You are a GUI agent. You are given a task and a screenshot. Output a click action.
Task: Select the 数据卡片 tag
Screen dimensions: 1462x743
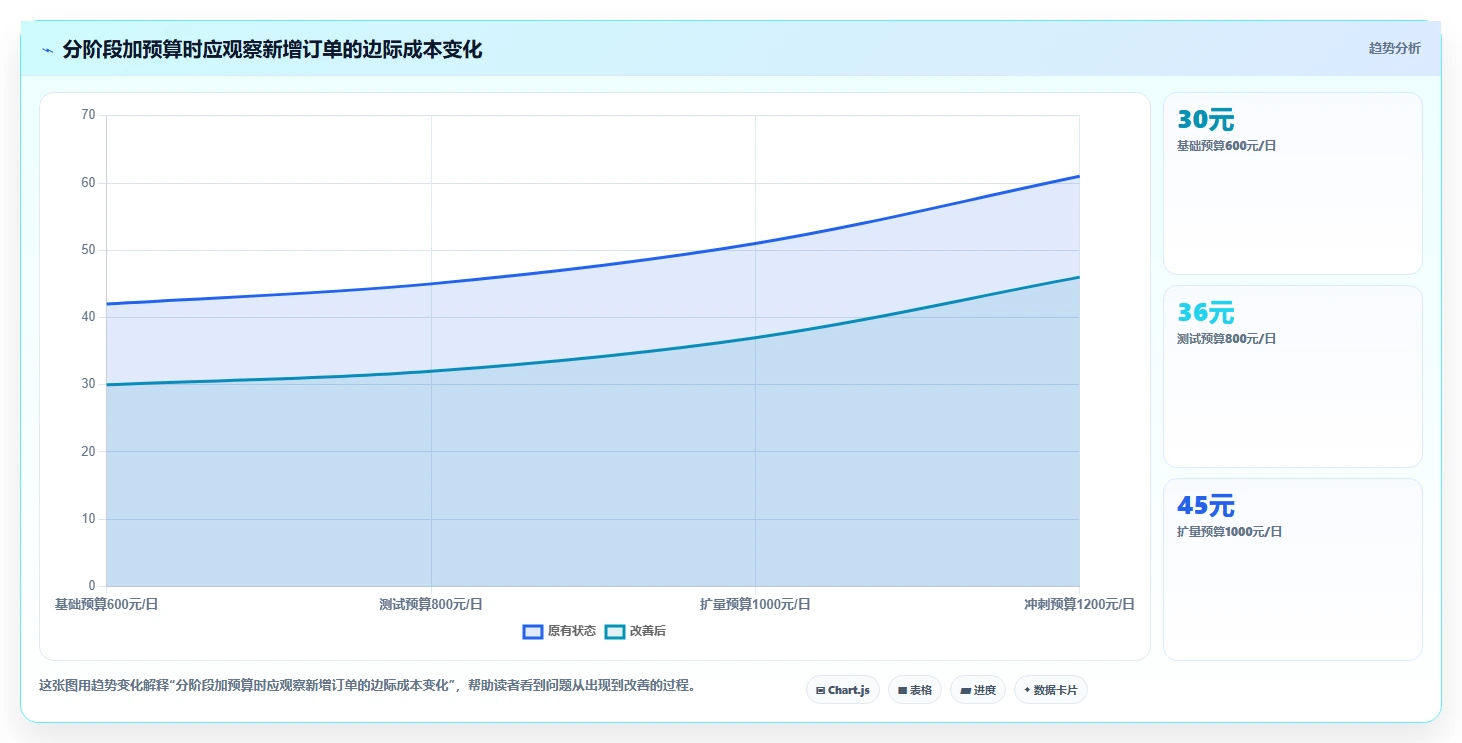coord(1051,690)
